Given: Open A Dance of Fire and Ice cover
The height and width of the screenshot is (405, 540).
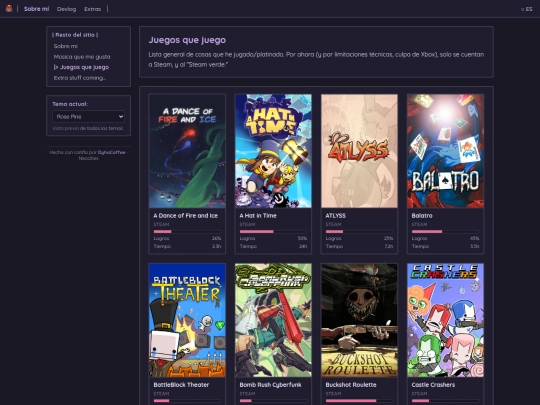Looking at the screenshot, I should pos(187,151).
